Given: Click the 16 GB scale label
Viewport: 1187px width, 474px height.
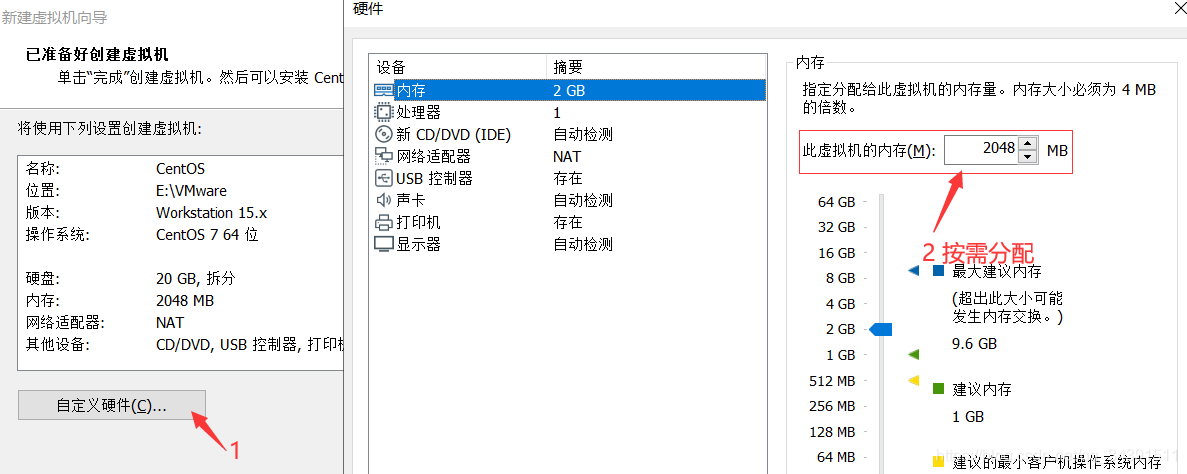Looking at the screenshot, I should point(837,253).
